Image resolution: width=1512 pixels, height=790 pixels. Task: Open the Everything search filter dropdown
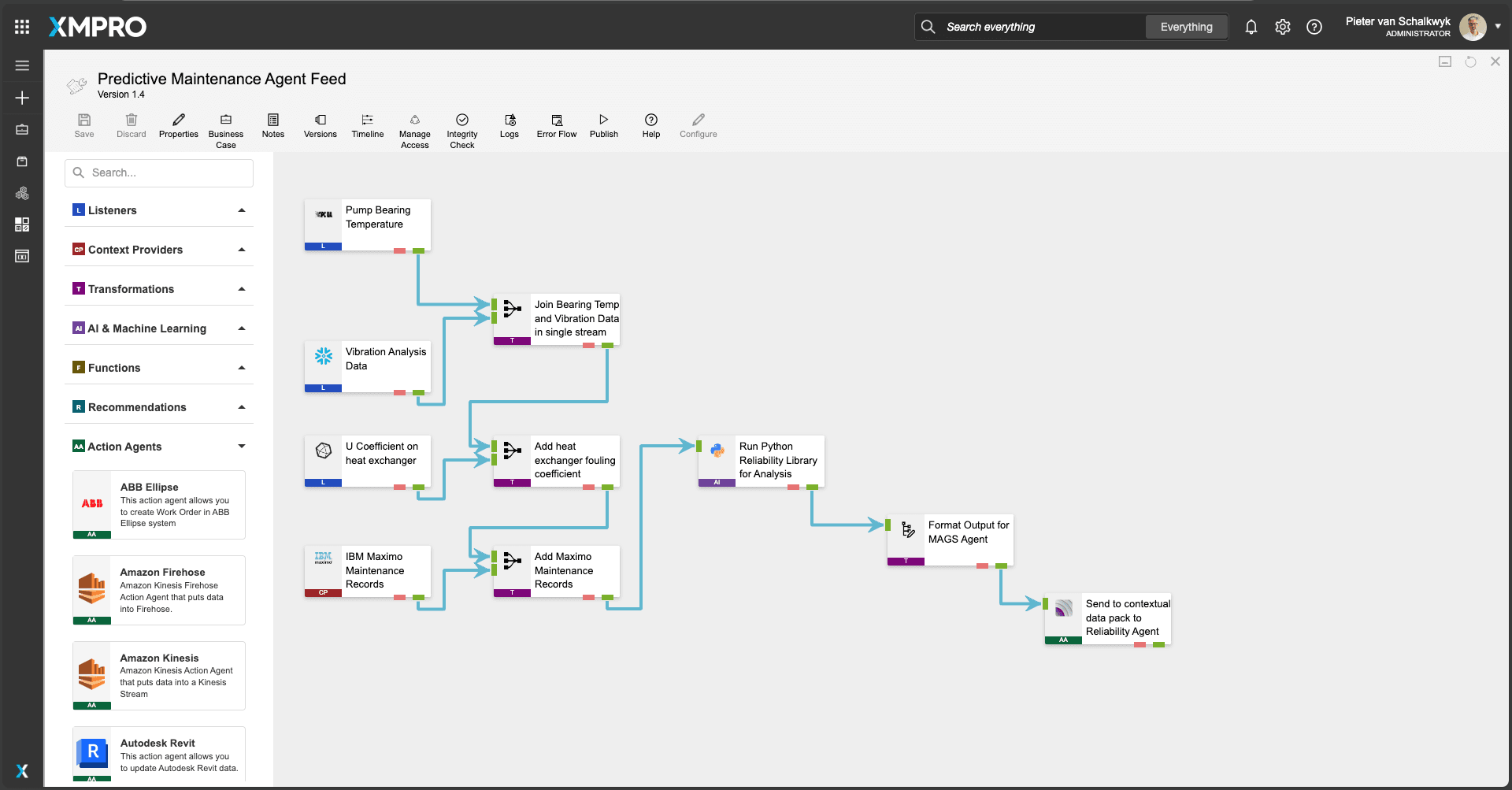[1186, 27]
